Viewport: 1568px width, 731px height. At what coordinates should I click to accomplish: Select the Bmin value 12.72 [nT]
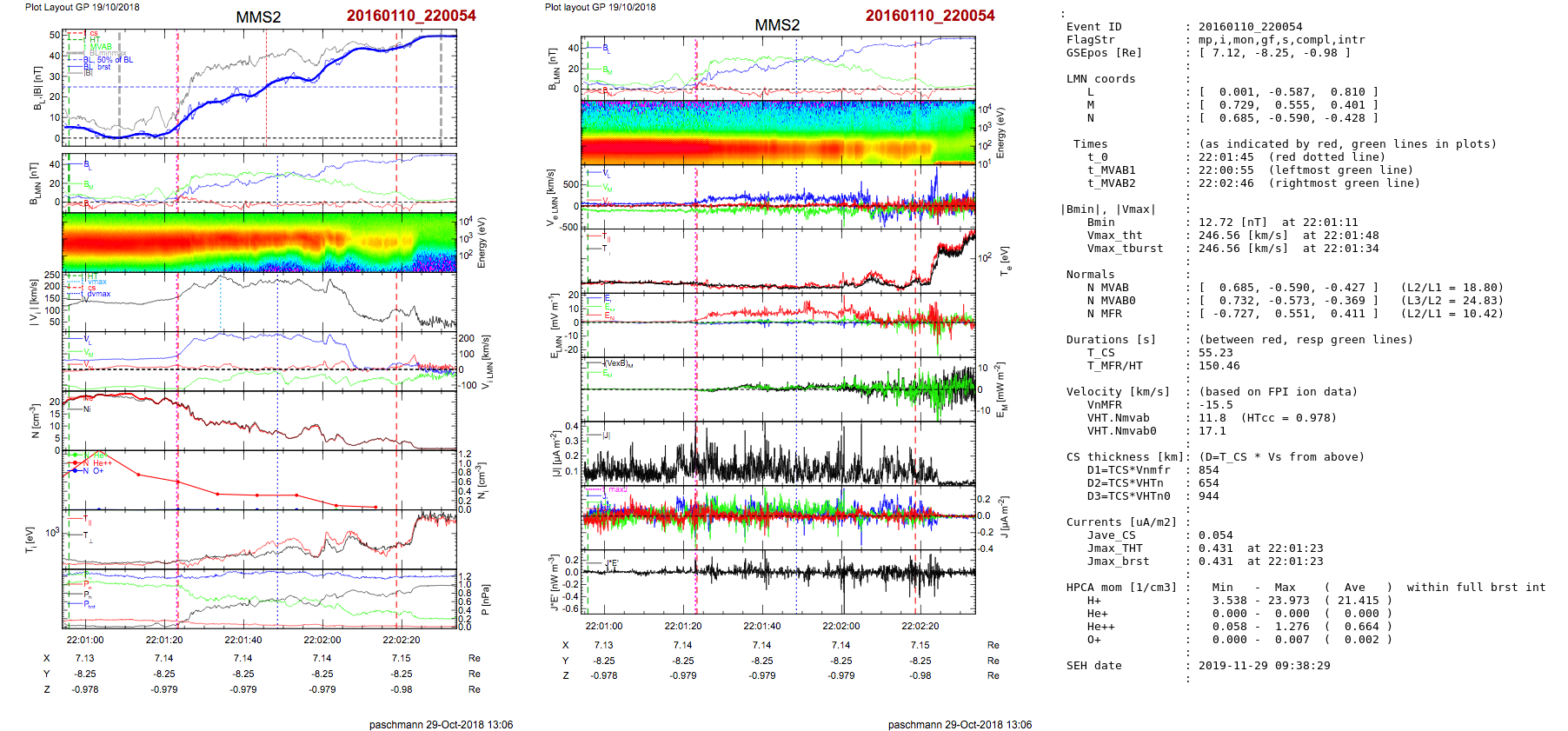tap(1232, 223)
